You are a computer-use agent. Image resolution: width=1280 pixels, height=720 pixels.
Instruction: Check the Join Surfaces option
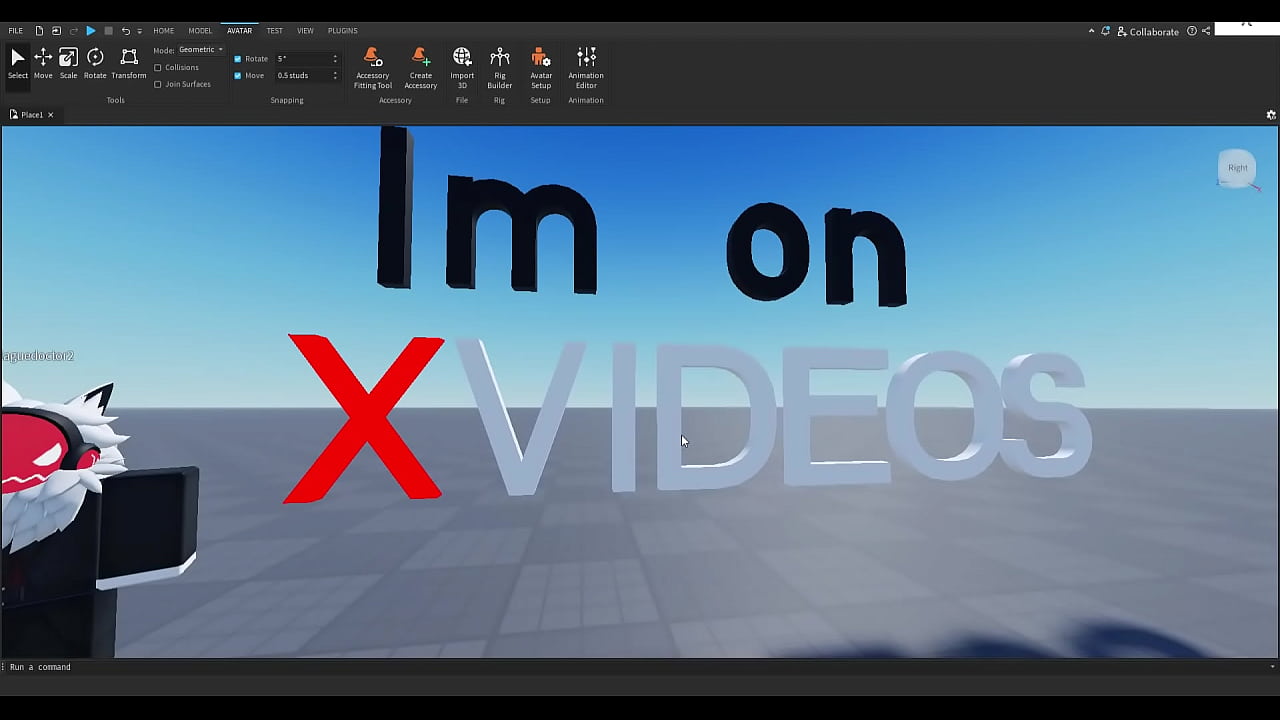pos(158,84)
